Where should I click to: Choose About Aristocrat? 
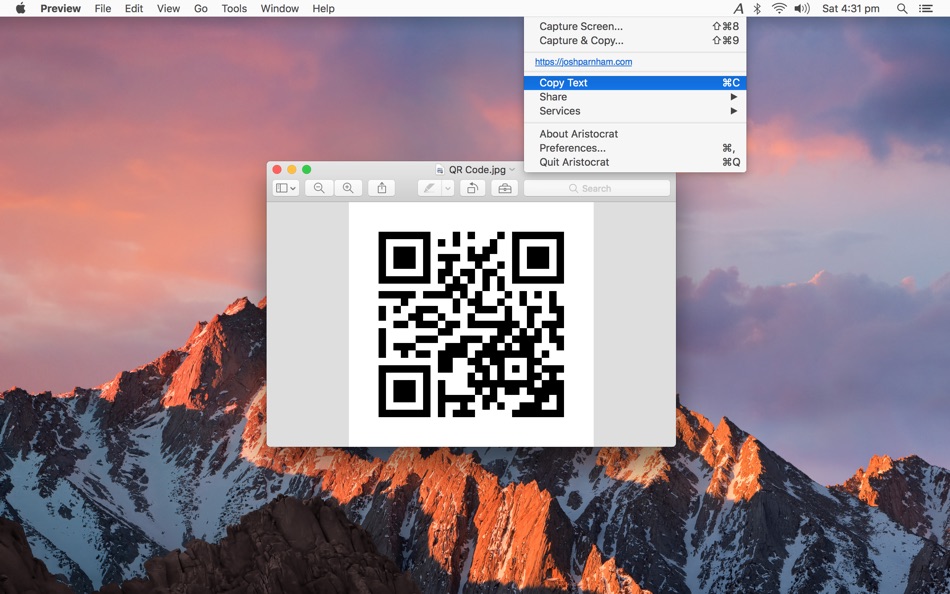635,134
